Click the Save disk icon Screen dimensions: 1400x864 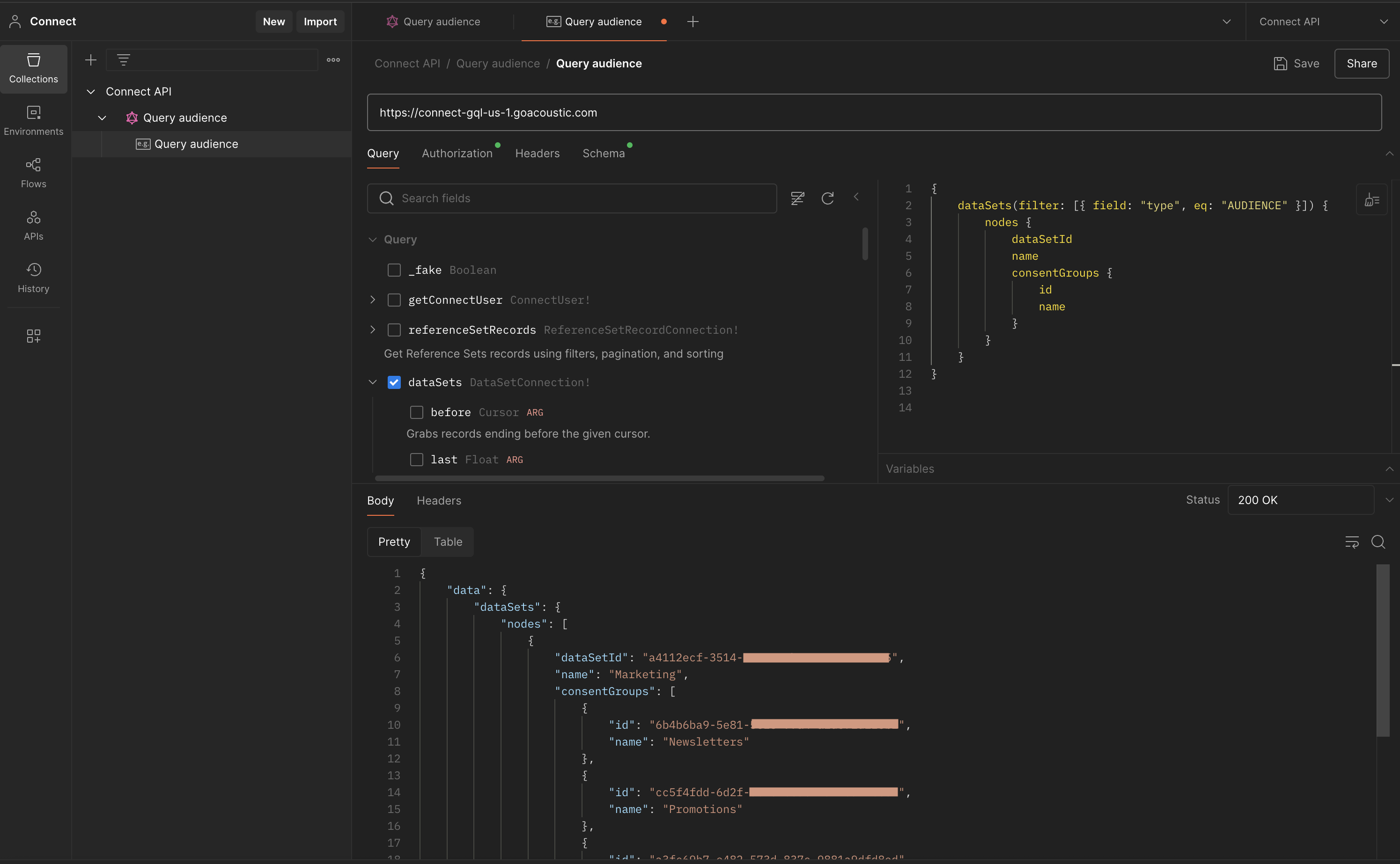tap(1281, 64)
